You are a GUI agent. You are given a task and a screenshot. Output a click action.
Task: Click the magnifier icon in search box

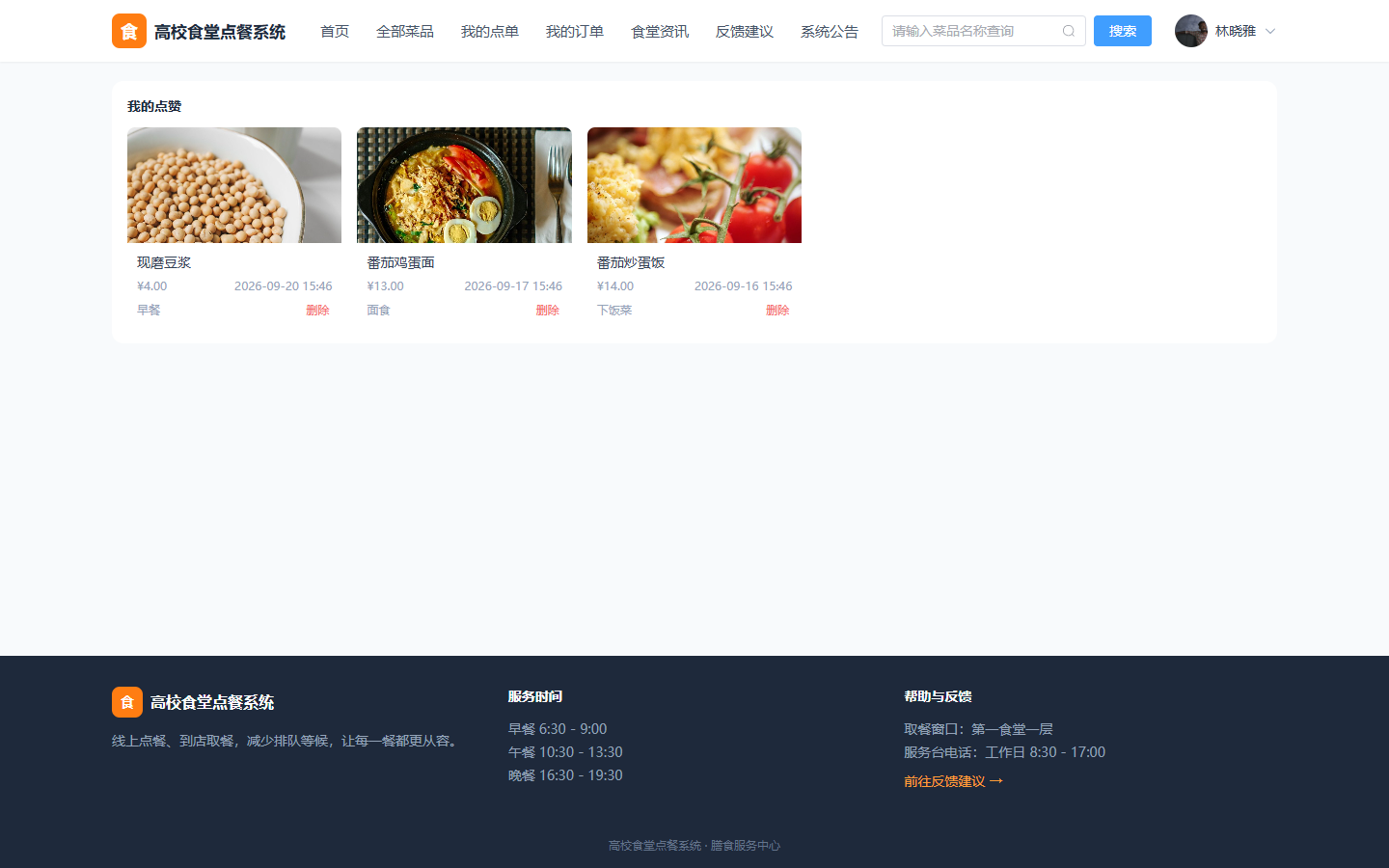coord(1069,31)
